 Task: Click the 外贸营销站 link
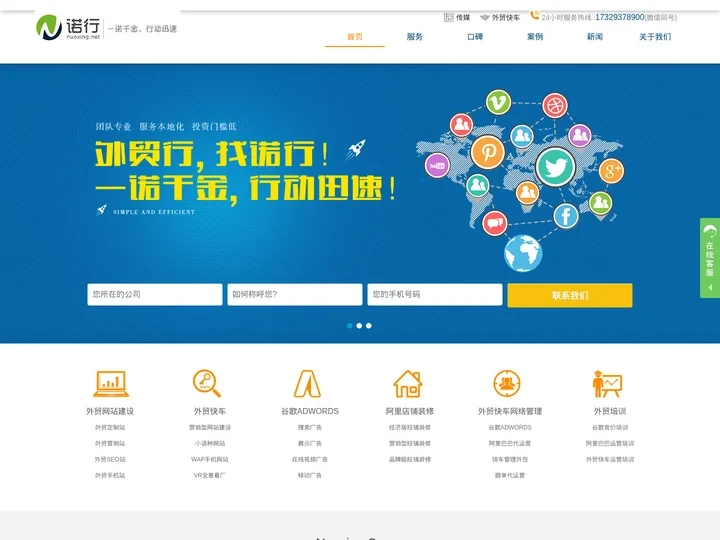click(110, 443)
